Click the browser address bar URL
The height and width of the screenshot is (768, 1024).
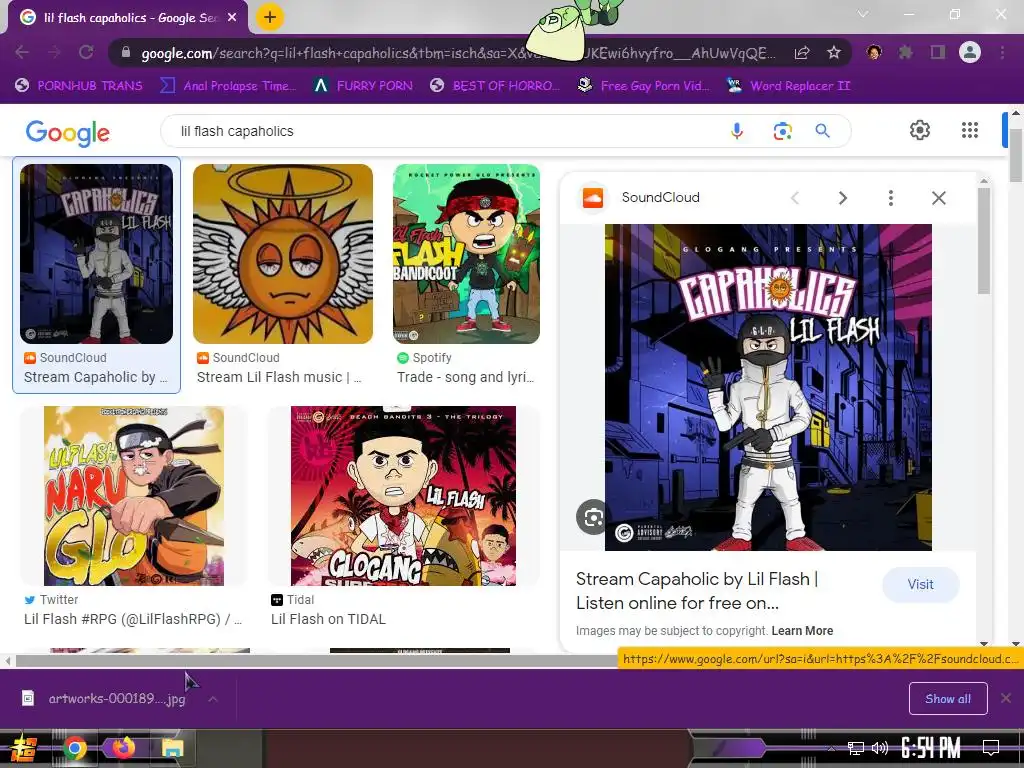(457, 53)
